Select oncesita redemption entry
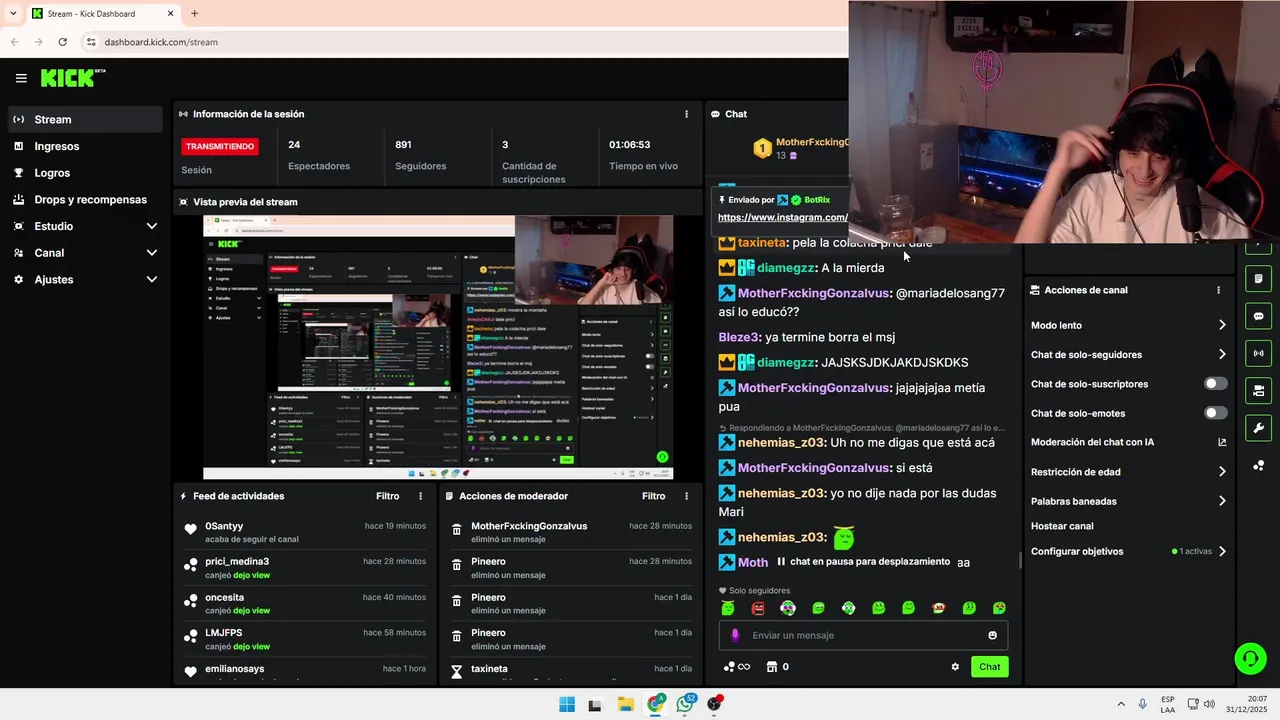Screen dimensions: 1280x720 coord(305,603)
